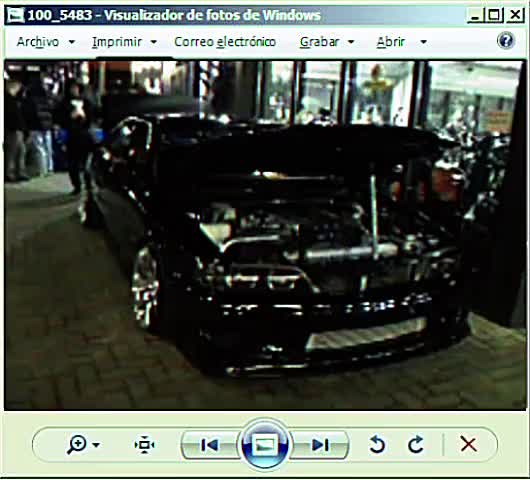
Task: Rotate the photo clockwise
Action: point(415,444)
